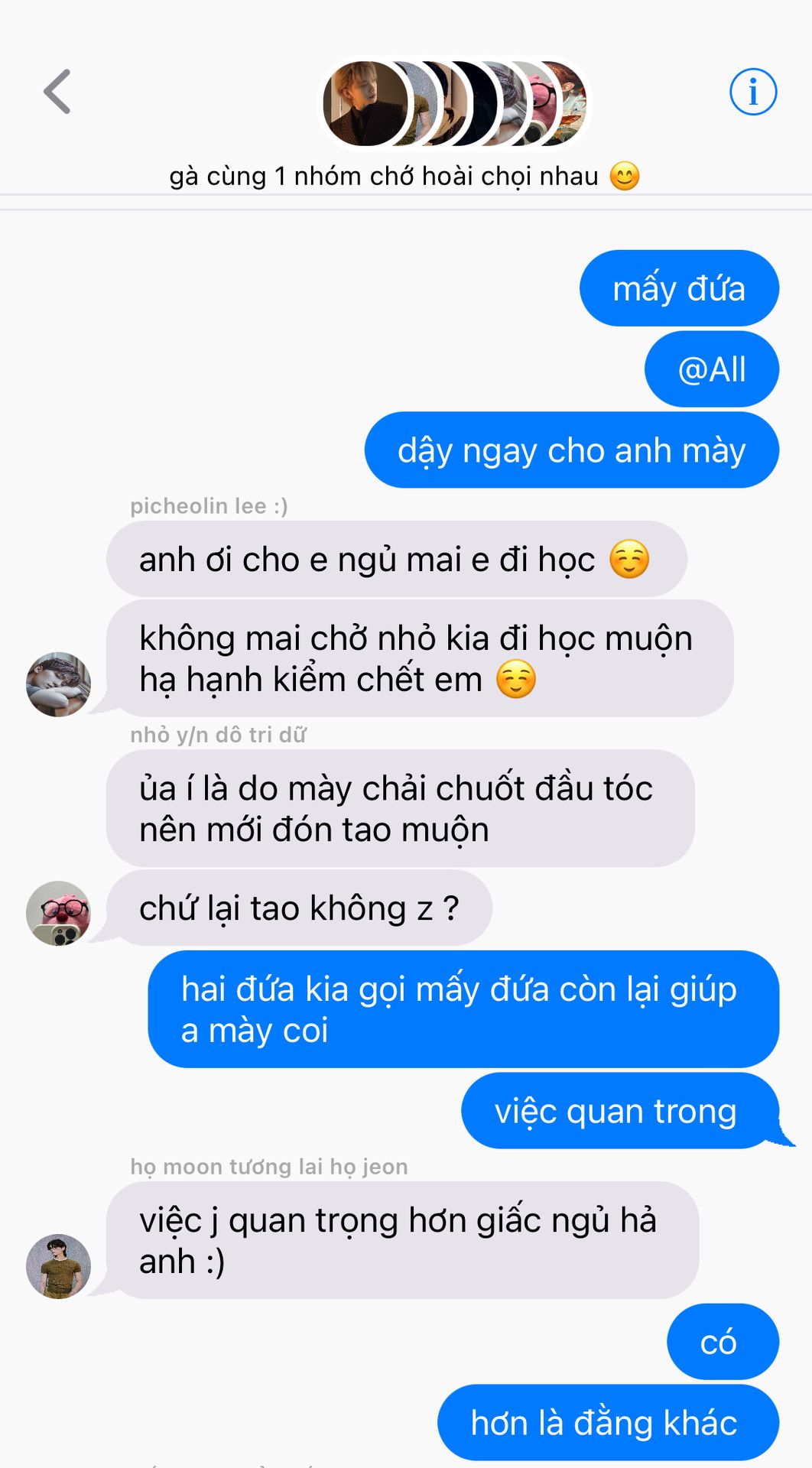Tap picheolin lee's sleeping avatar

tap(58, 684)
